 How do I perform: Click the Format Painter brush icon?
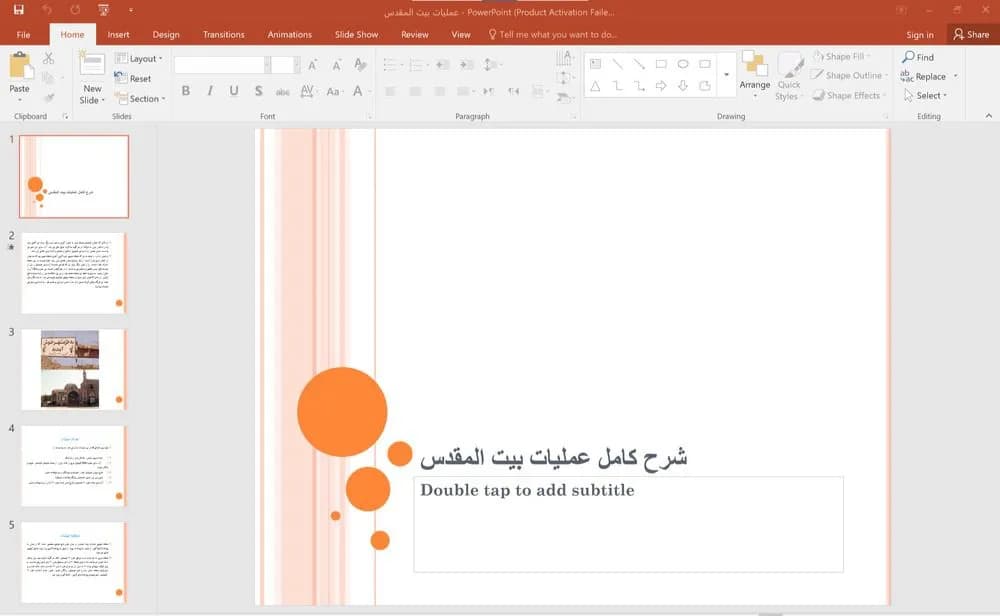[48, 98]
